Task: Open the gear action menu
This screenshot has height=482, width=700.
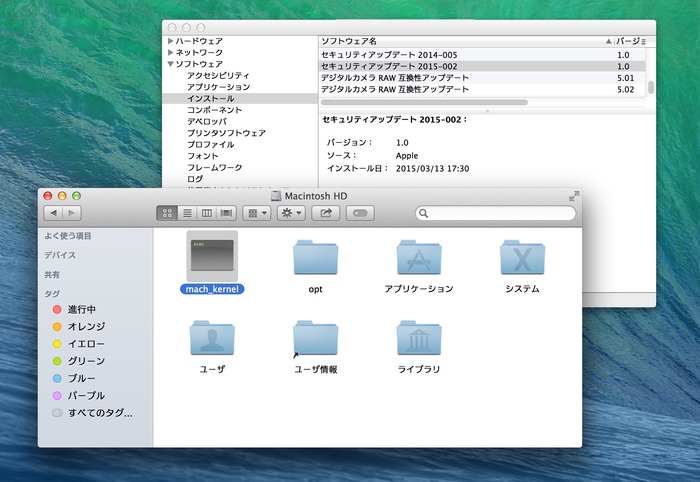Action: click(291, 213)
